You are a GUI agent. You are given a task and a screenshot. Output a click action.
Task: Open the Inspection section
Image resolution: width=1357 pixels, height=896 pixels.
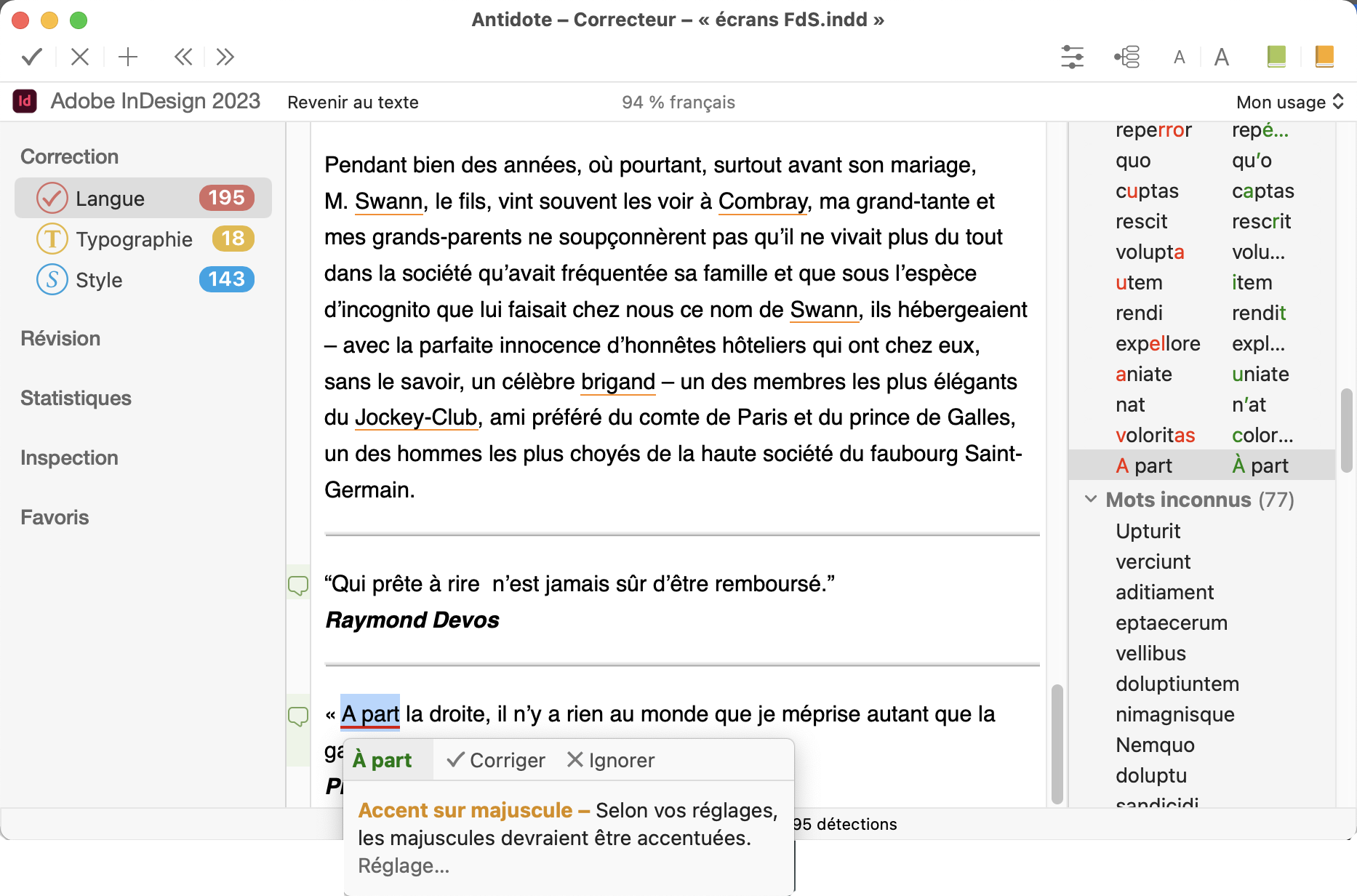(69, 457)
